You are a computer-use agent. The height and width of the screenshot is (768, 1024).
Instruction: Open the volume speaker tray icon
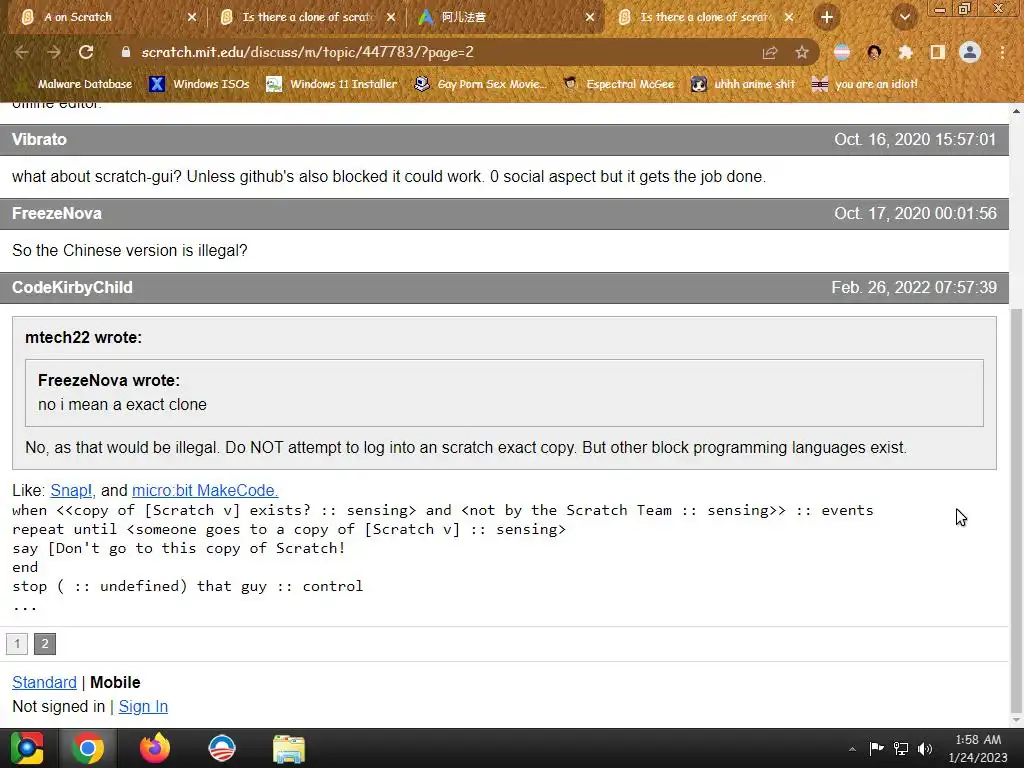(x=925, y=748)
